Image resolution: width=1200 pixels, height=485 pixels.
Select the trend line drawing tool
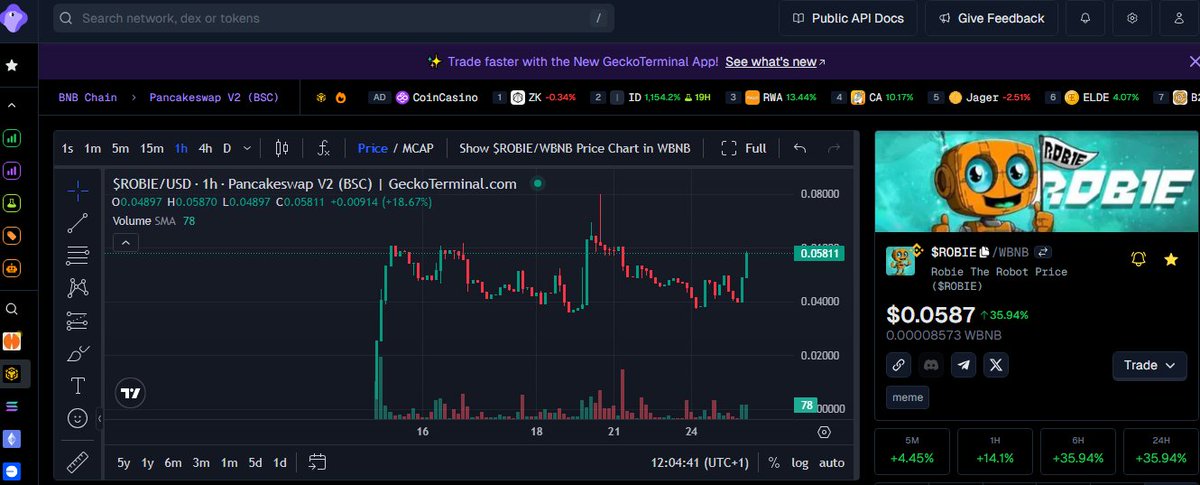[x=77, y=223]
